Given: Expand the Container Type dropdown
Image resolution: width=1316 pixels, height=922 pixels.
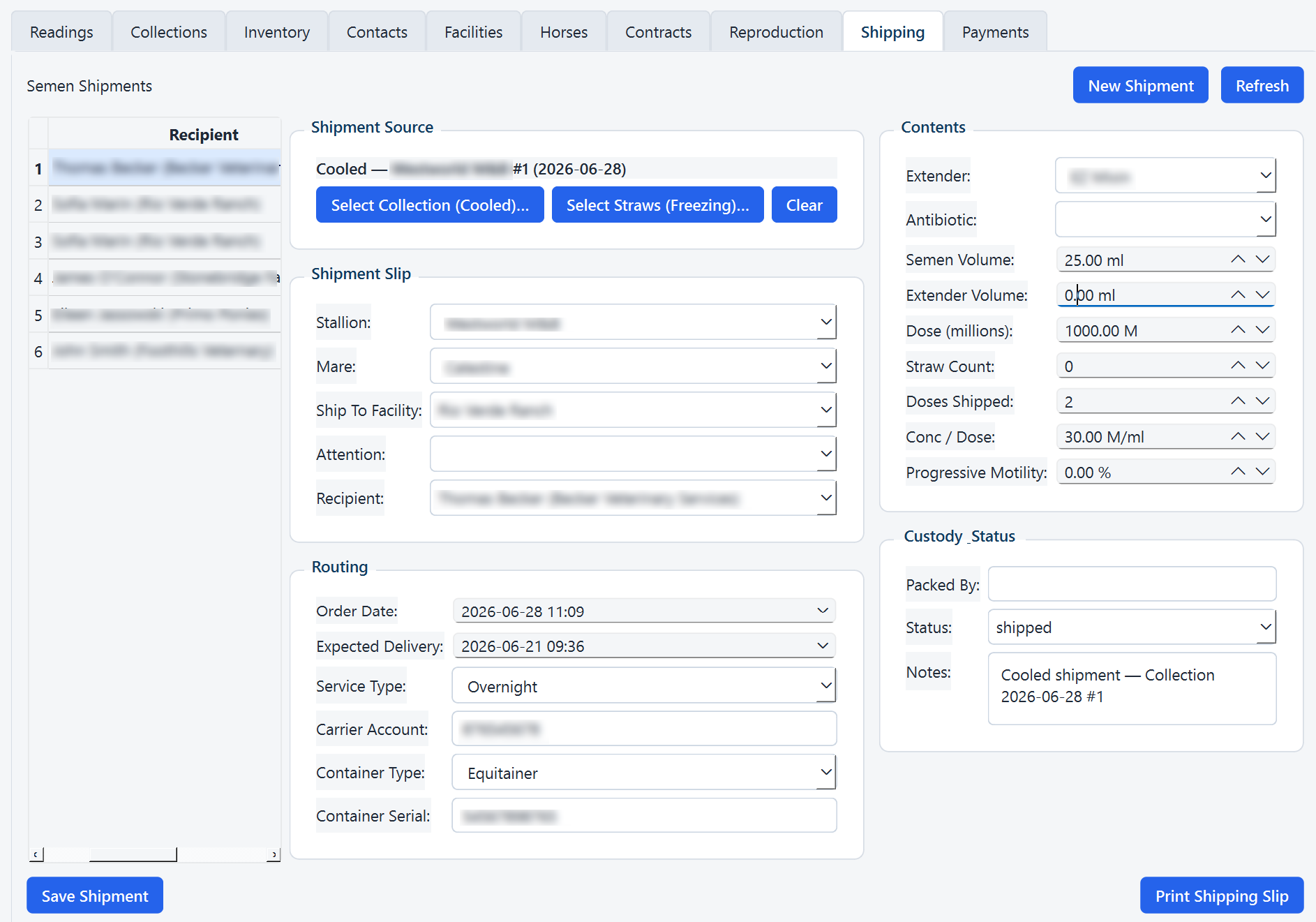Looking at the screenshot, I should [826, 773].
